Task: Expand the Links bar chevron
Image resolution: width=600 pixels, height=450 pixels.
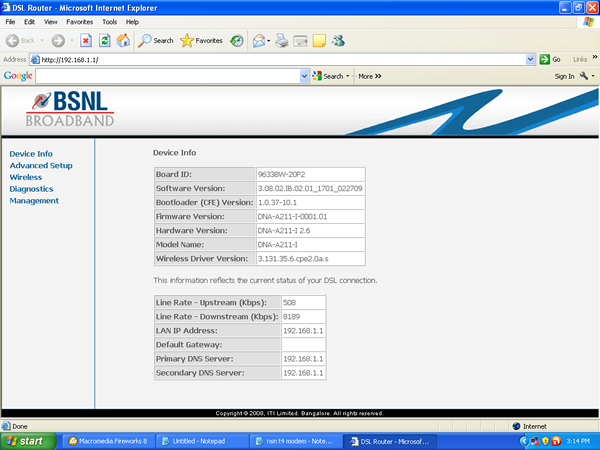Action: pos(595,57)
